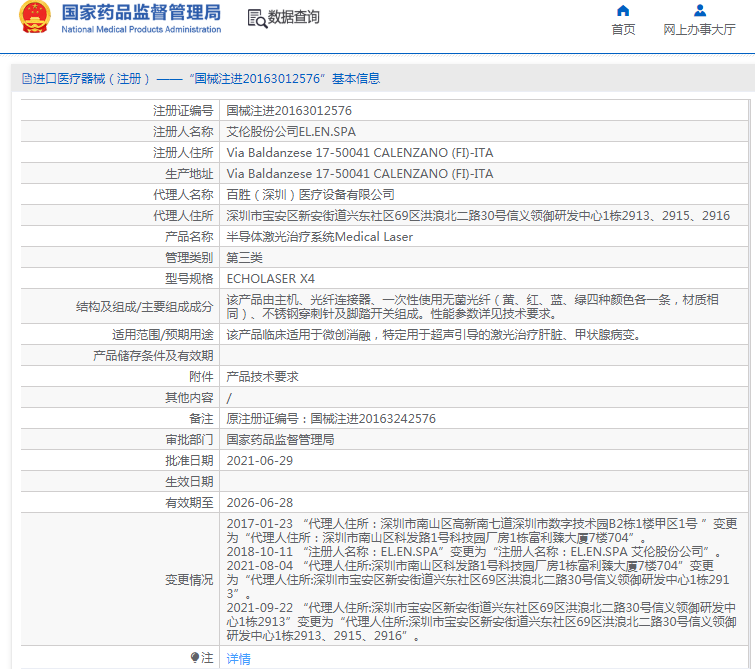The height and width of the screenshot is (669, 755).
Task: Click the 批准日期 row label
Action: pyautogui.click(x=189, y=460)
